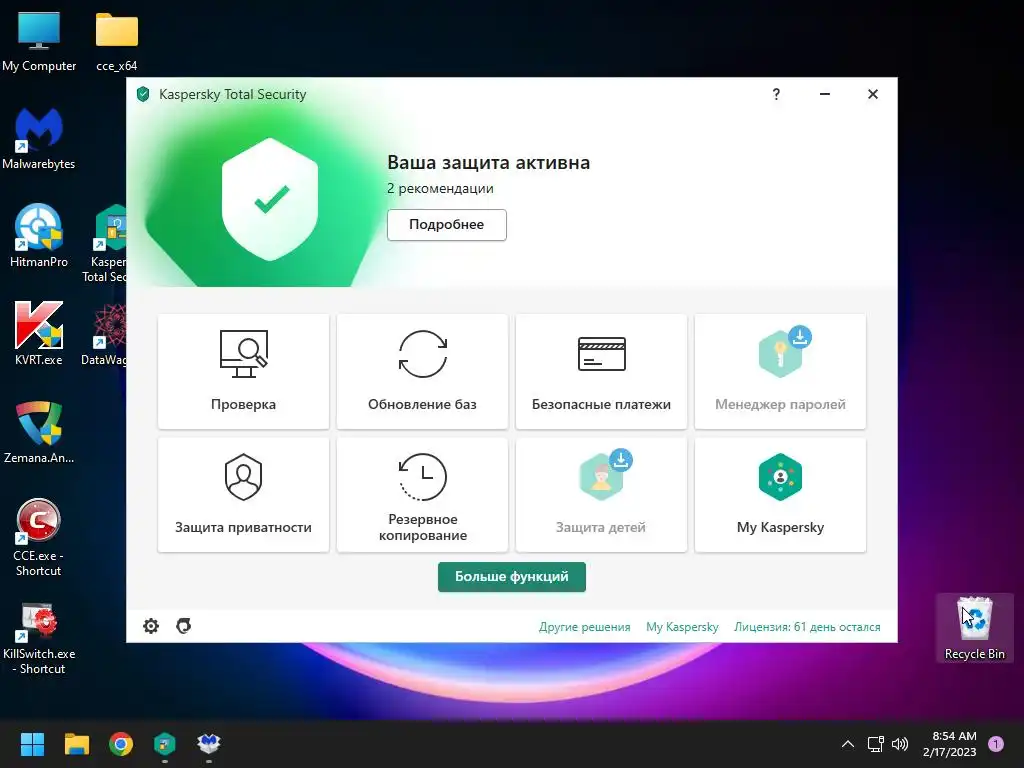
Task: Open the notification badge in taskbar
Action: (x=996, y=744)
